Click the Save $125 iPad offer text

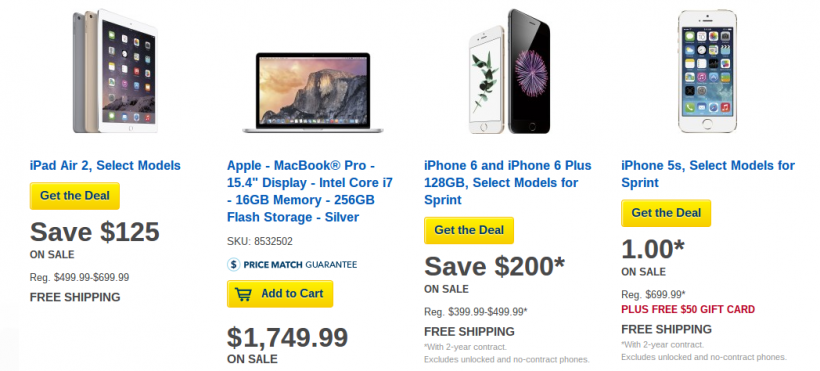click(x=95, y=232)
